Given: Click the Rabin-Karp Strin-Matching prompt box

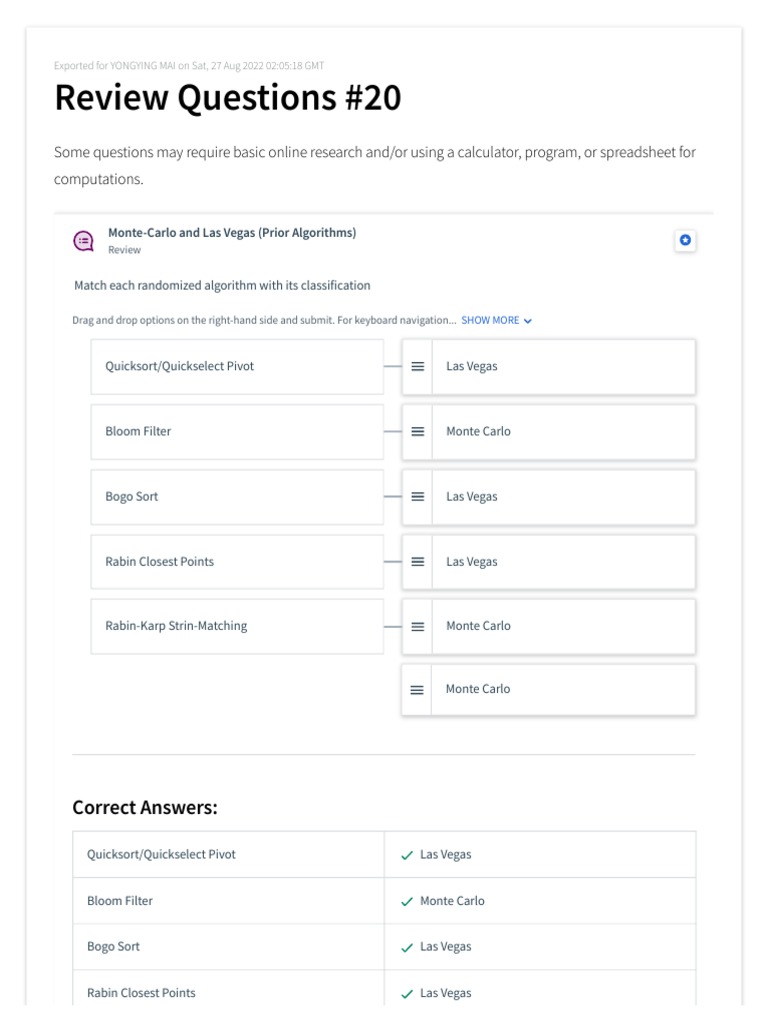Looking at the screenshot, I should (237, 627).
